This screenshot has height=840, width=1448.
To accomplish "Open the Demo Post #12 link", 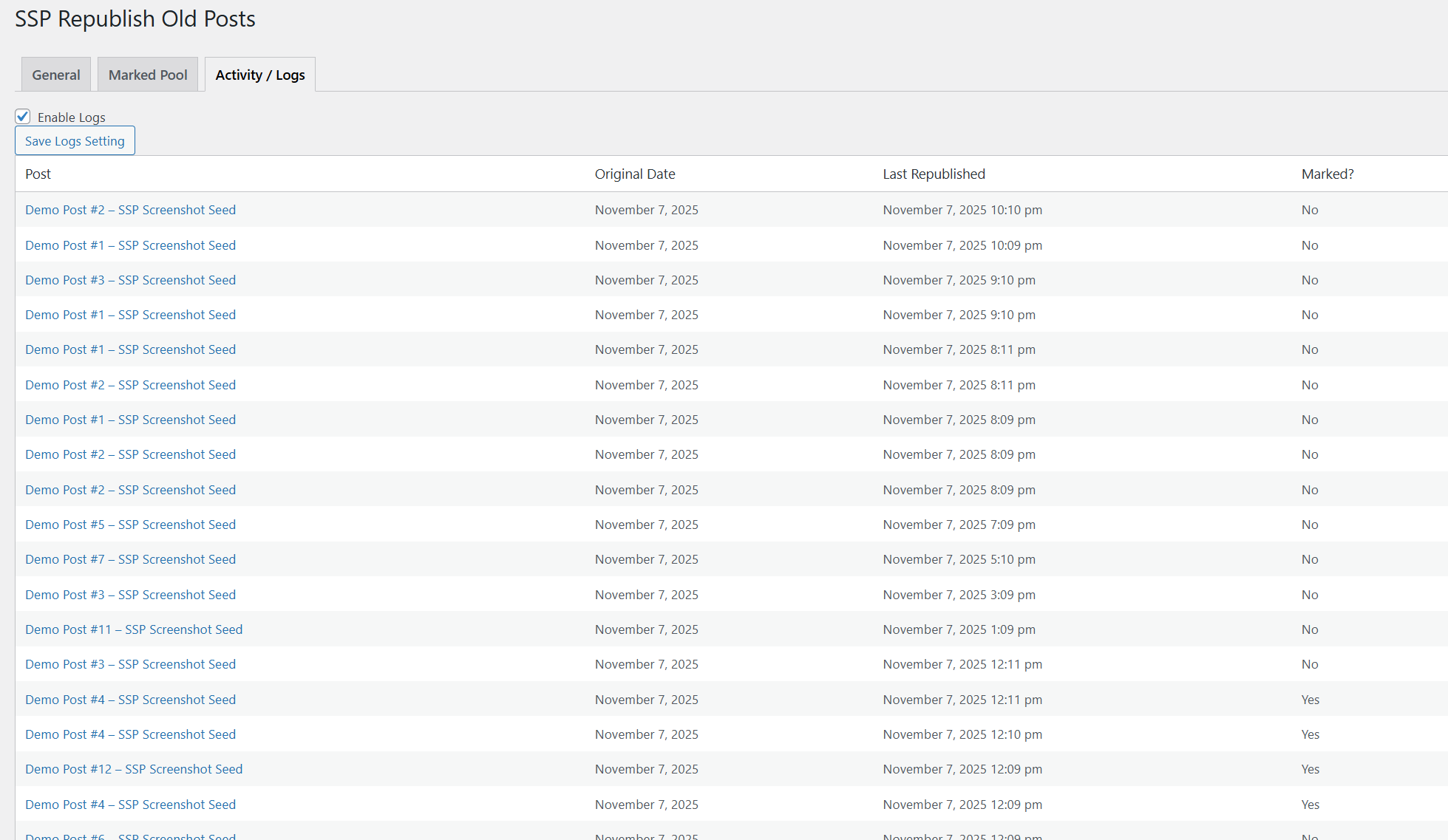I will click(134, 769).
